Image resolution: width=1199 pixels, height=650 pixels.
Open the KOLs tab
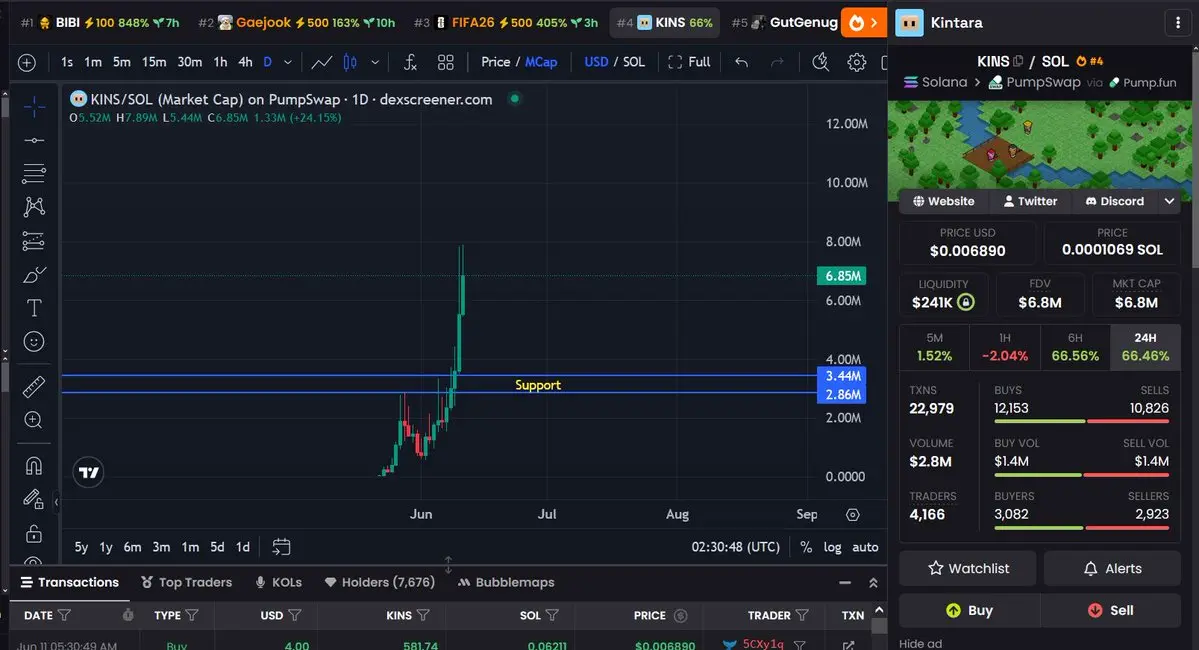278,582
